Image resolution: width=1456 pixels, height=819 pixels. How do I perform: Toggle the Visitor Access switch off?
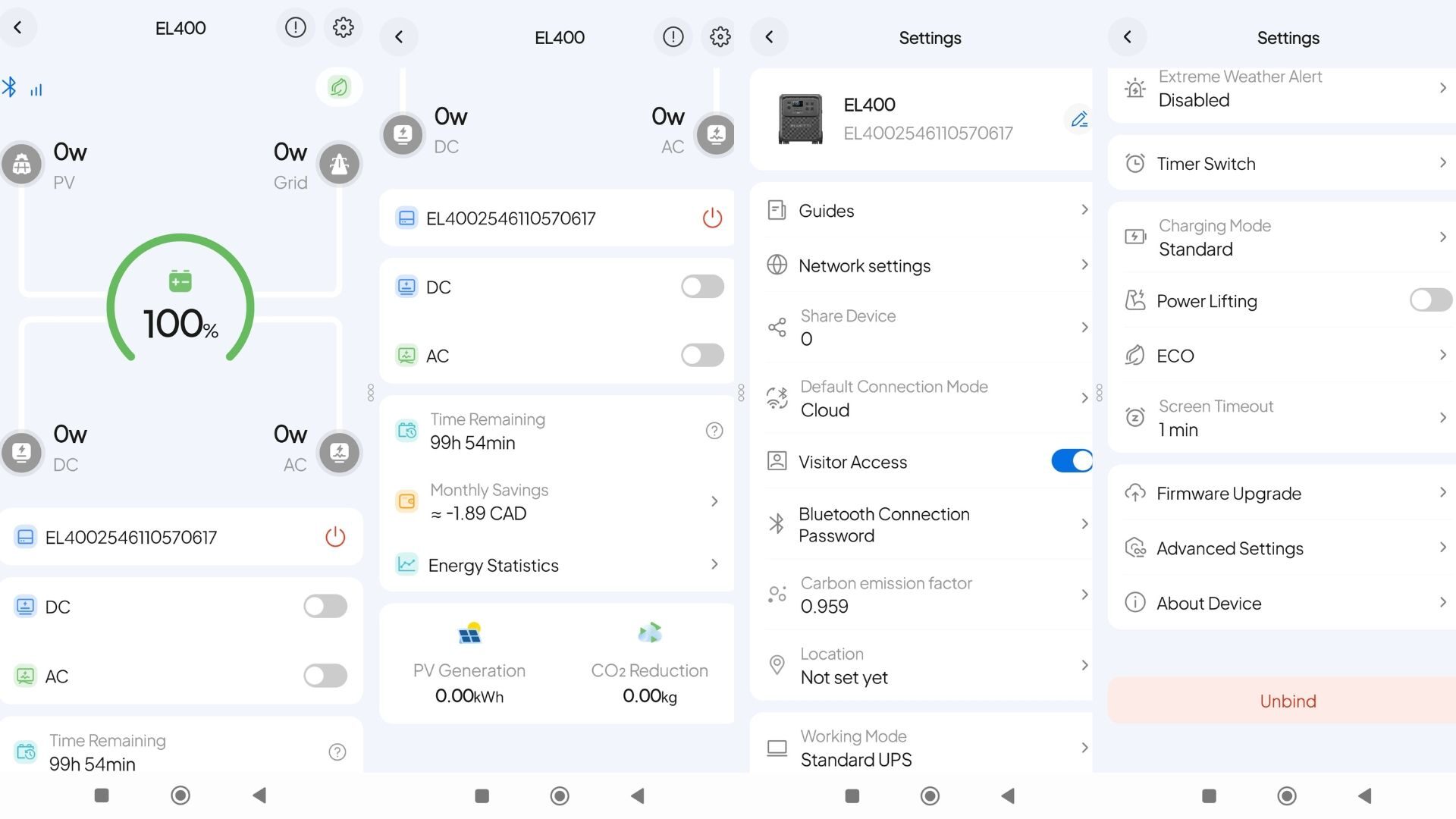pyautogui.click(x=1072, y=461)
